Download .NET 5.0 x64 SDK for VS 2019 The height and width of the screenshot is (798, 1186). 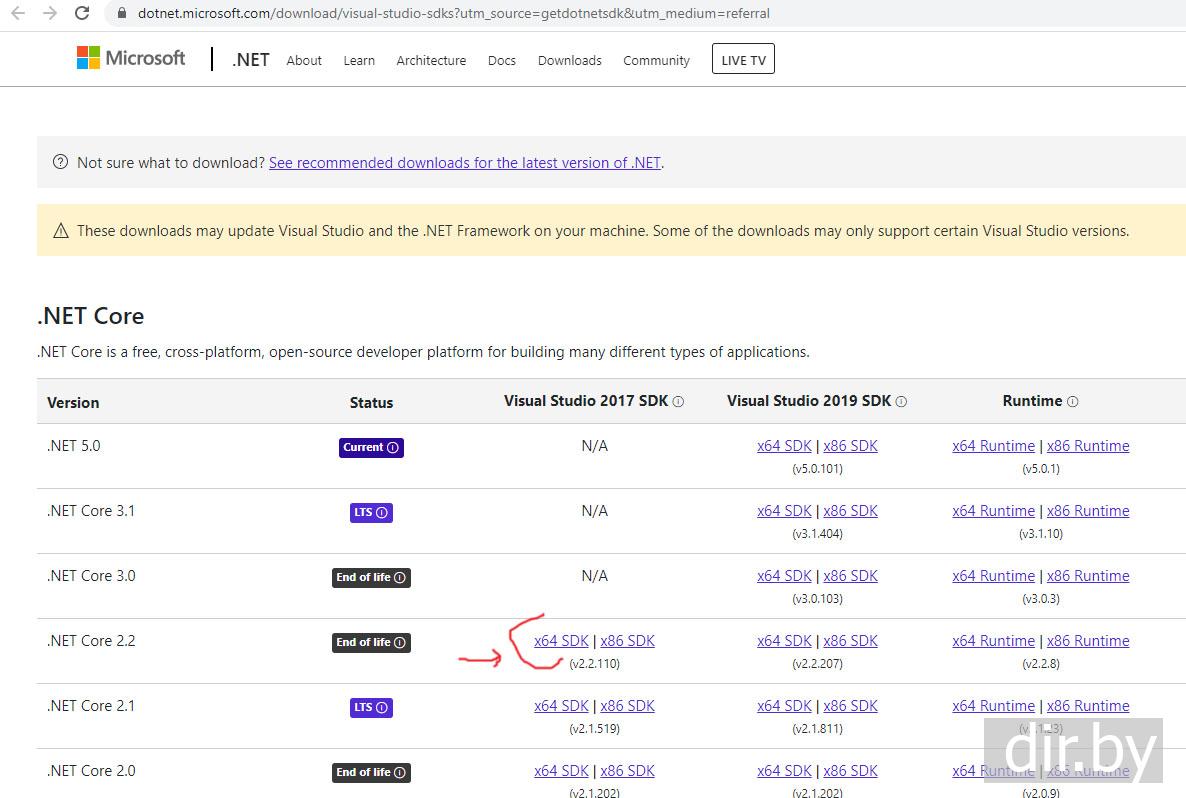pos(784,446)
